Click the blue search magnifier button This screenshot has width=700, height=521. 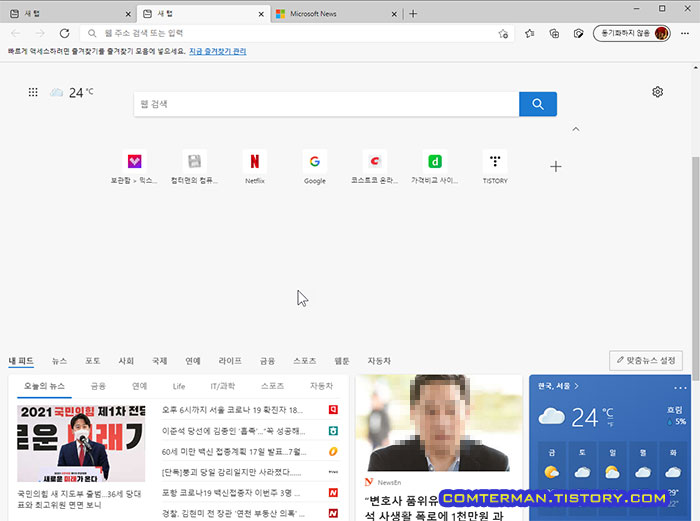tap(538, 104)
